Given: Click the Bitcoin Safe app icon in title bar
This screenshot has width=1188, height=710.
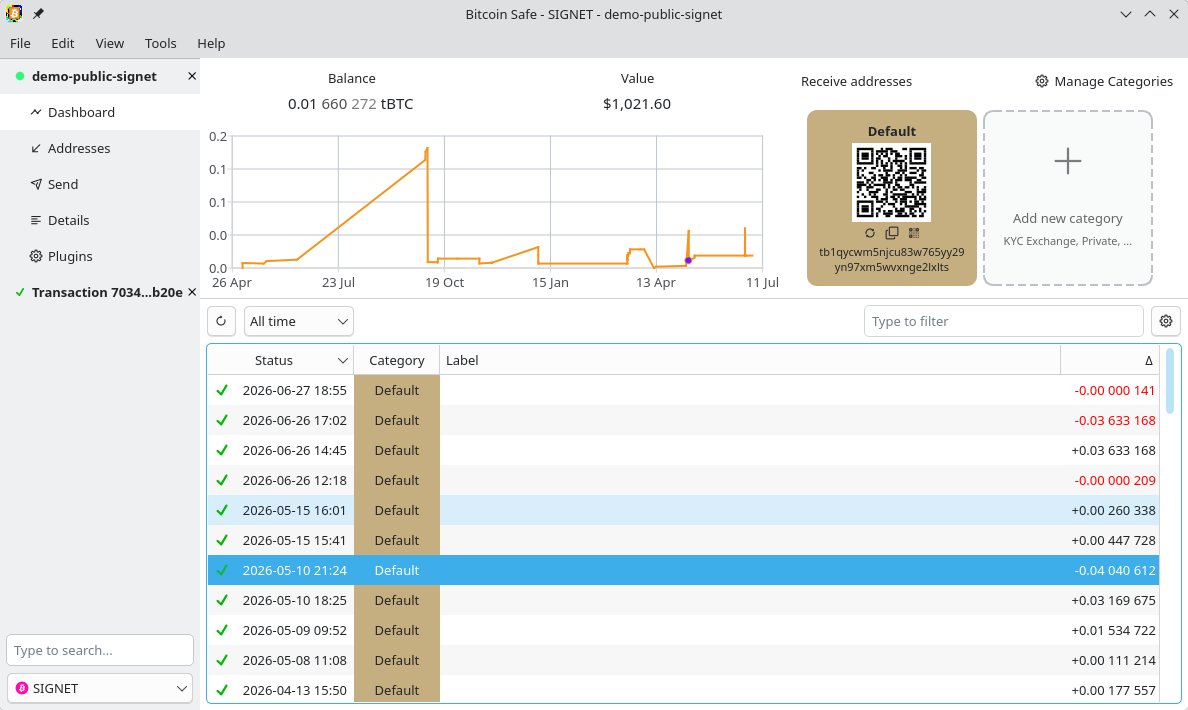Looking at the screenshot, I should point(14,14).
